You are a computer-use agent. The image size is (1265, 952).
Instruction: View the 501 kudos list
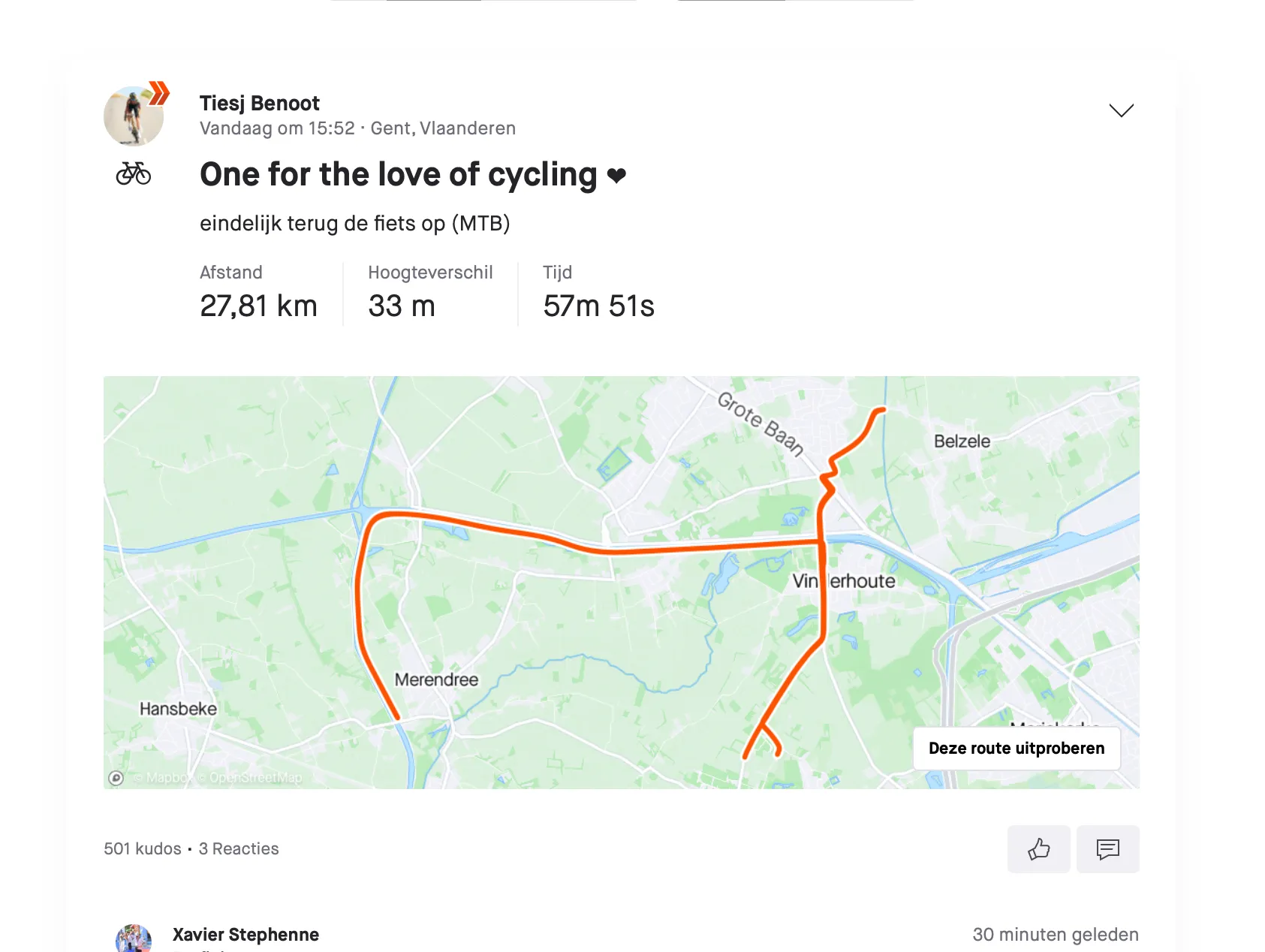pyautogui.click(x=142, y=848)
